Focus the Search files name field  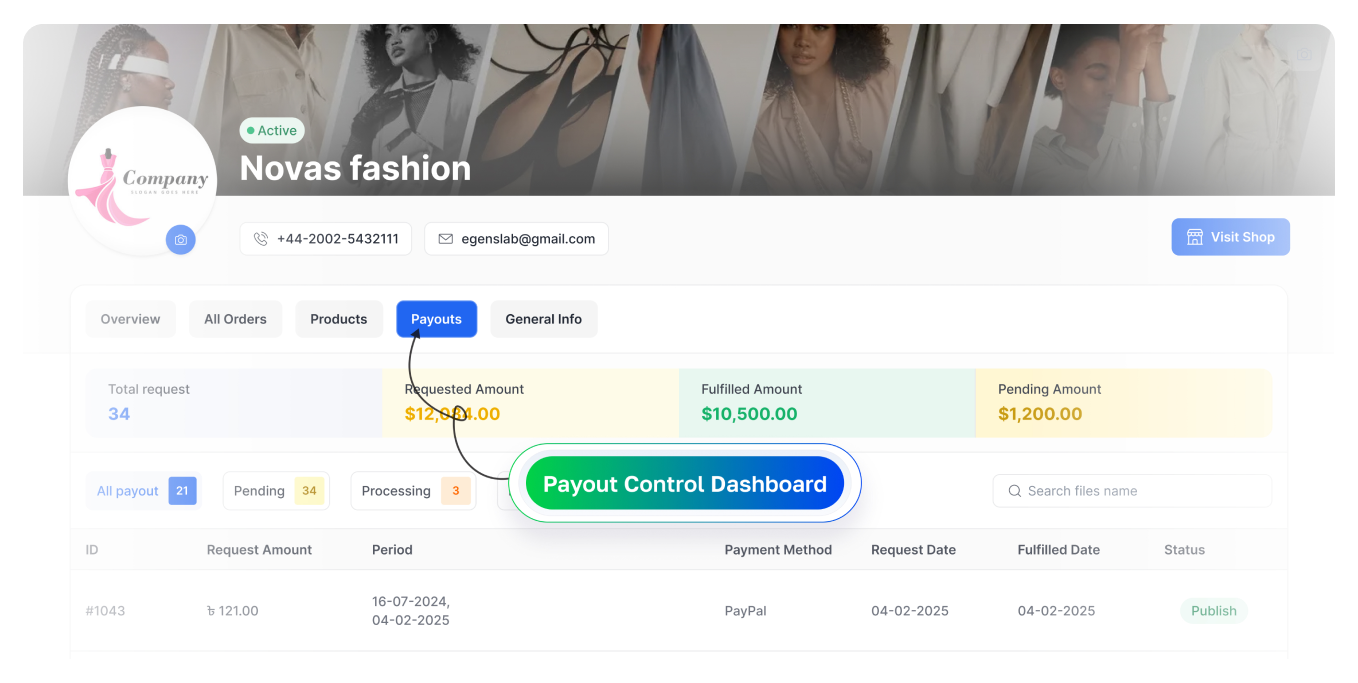click(1140, 491)
